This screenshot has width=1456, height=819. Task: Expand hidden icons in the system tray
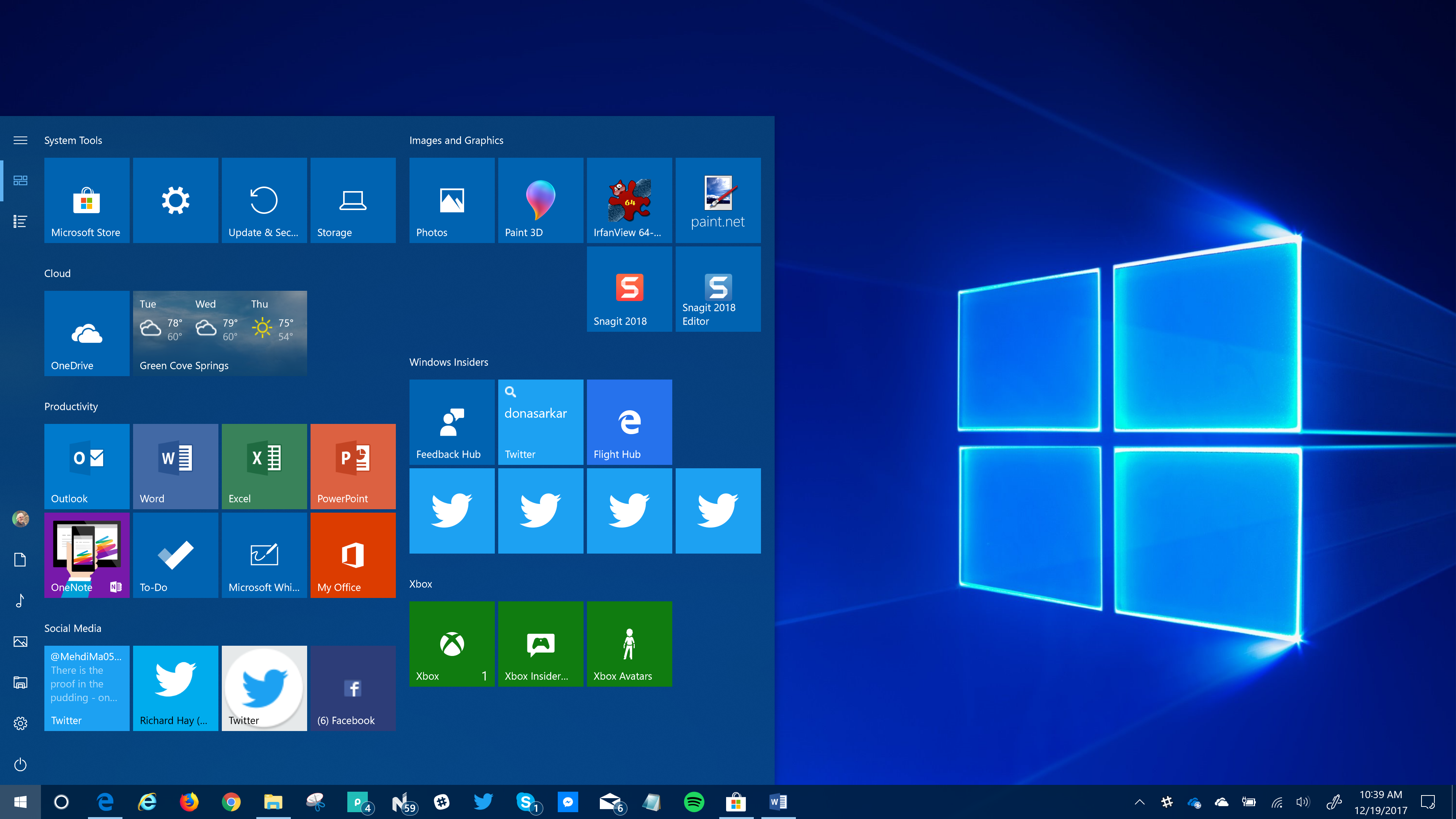click(x=1139, y=802)
